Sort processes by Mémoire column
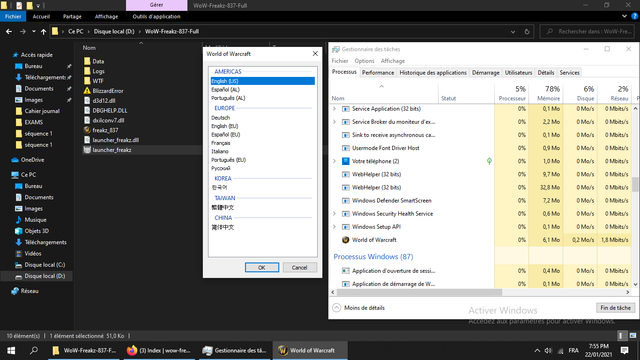 pos(546,93)
